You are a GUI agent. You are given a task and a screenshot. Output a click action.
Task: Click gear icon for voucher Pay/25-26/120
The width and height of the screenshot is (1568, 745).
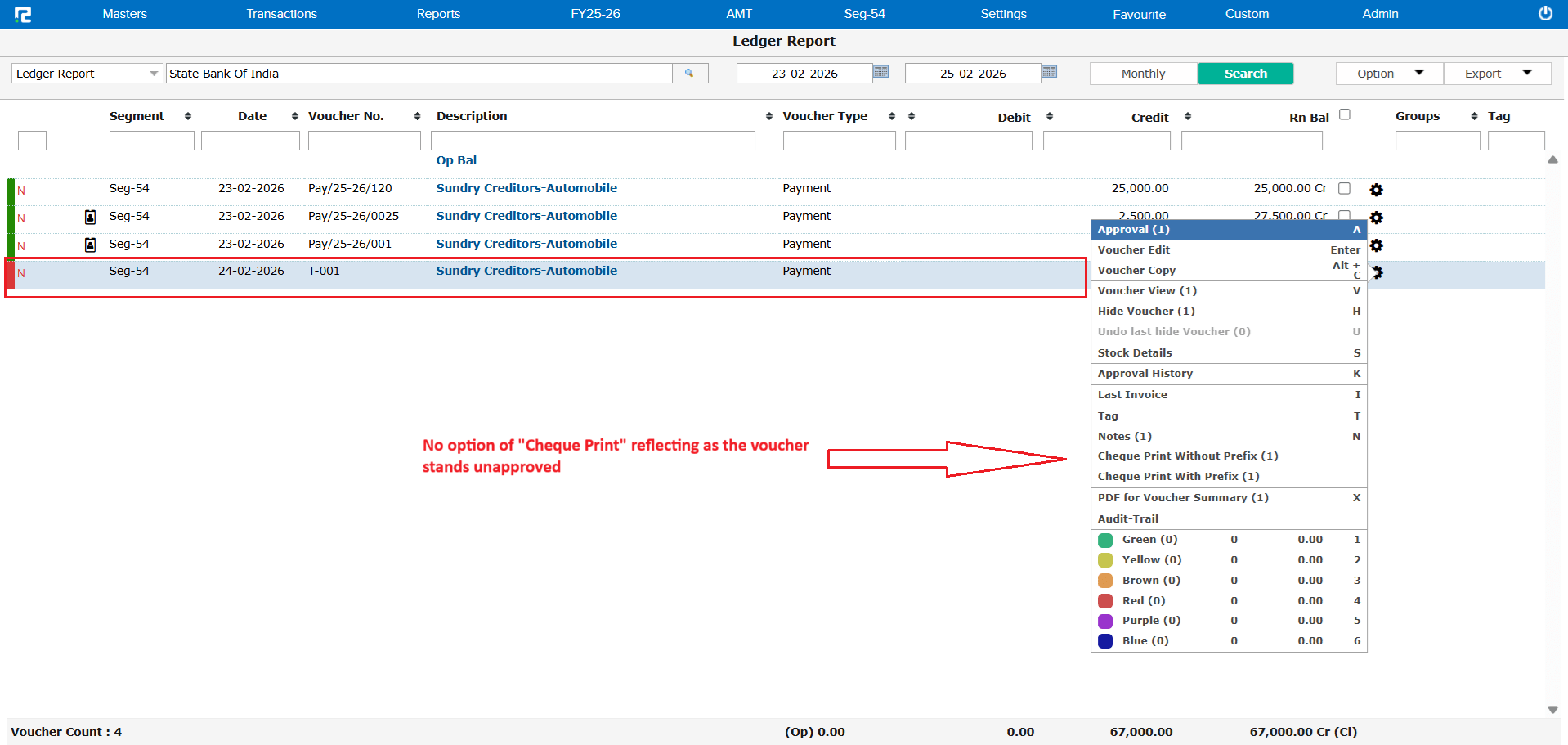(x=1376, y=190)
